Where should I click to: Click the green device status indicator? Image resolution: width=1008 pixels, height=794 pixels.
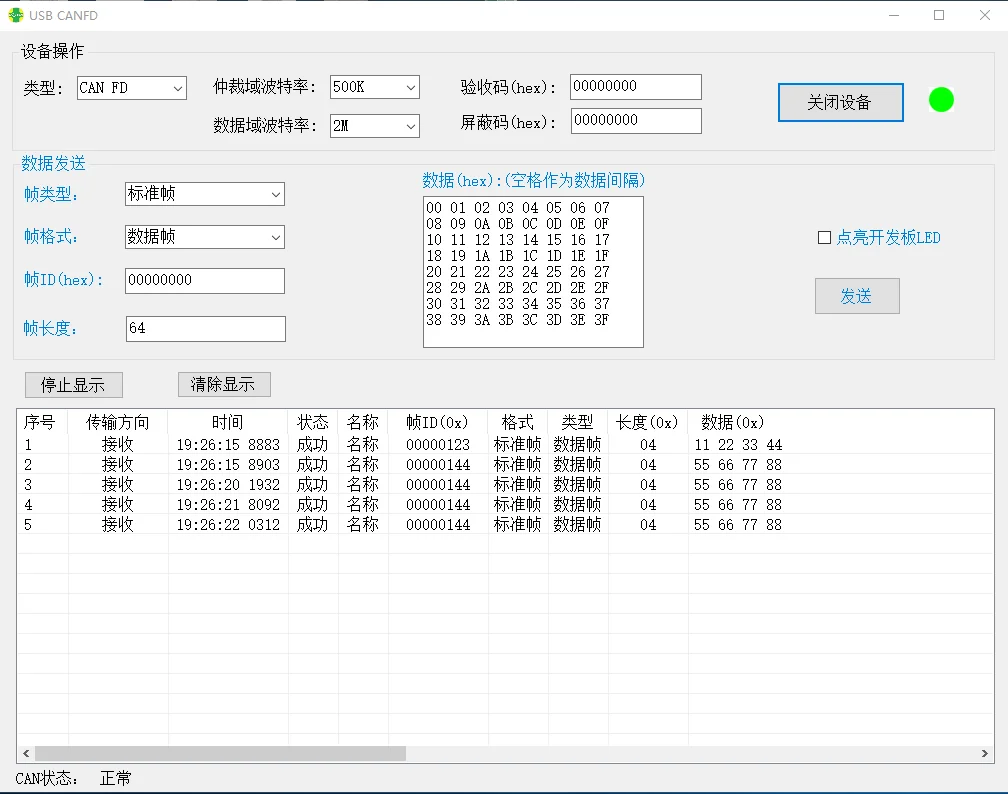941,100
